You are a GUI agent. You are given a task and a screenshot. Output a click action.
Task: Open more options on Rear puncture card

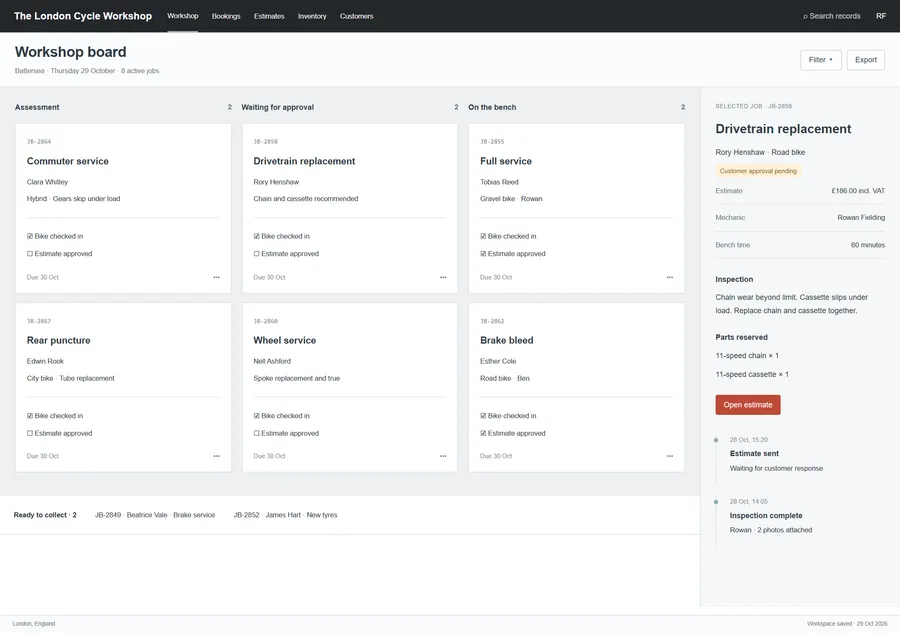tap(216, 456)
